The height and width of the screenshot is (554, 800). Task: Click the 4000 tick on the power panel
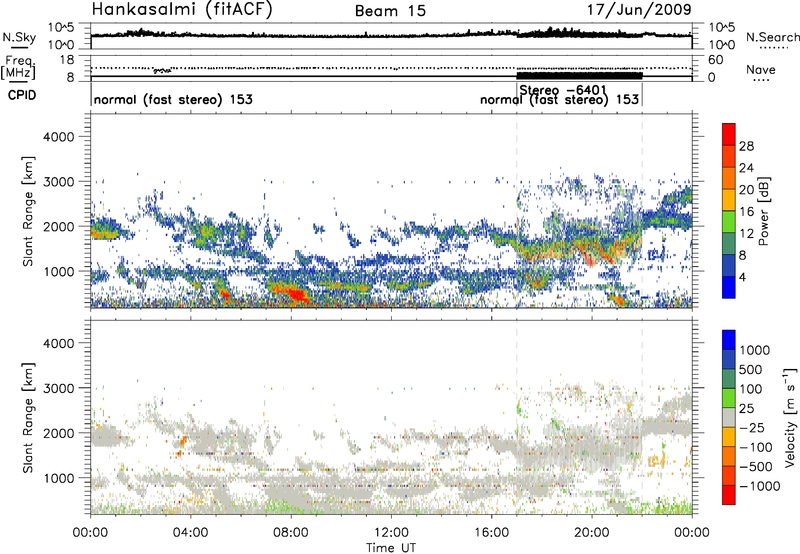click(x=58, y=137)
